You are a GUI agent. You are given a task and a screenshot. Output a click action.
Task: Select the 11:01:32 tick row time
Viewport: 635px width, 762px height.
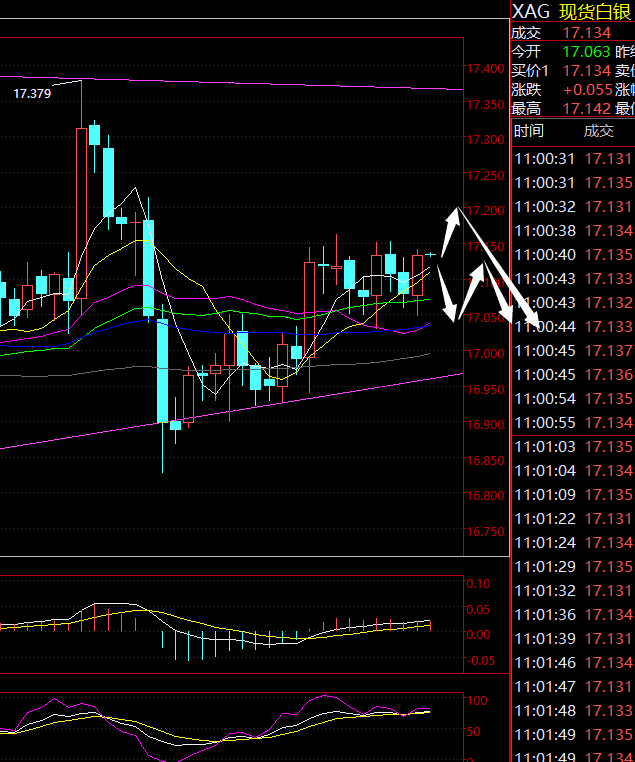coord(544,590)
